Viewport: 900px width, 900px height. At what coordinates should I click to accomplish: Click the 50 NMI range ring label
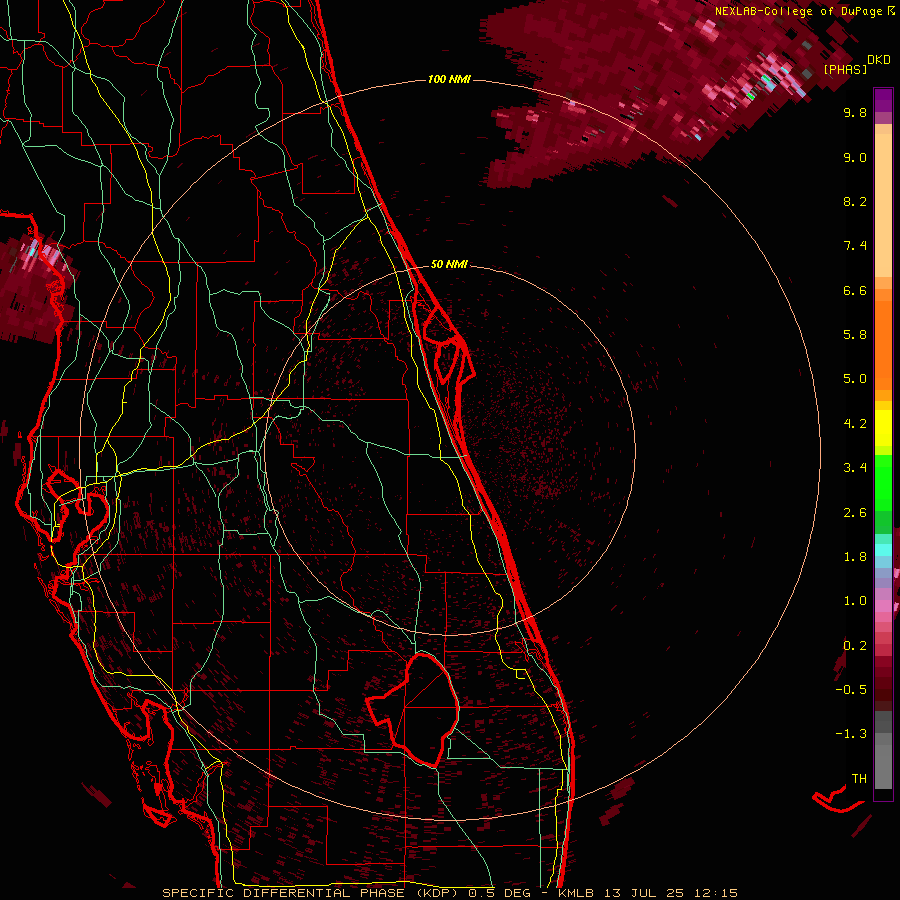click(x=449, y=265)
